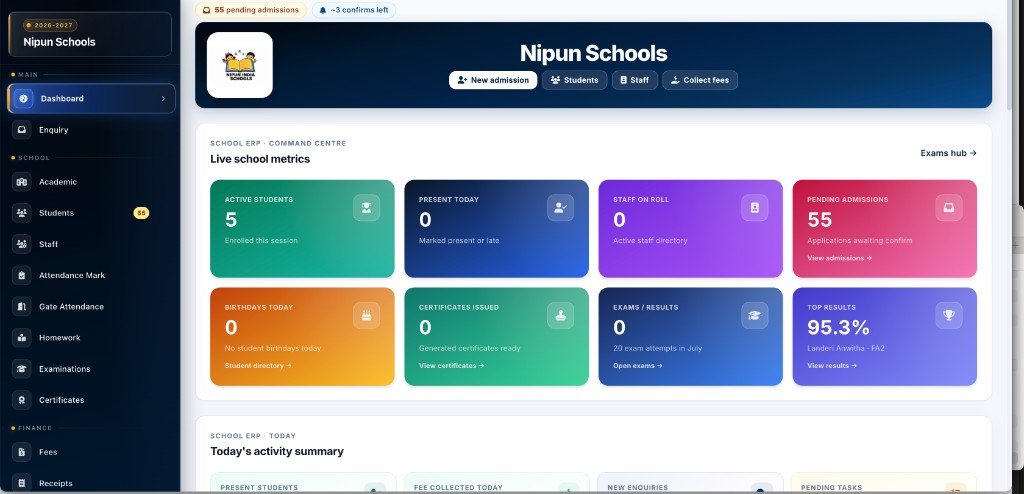
Task: Click the Exams / Results graduation cap icon
Action: pos(754,316)
